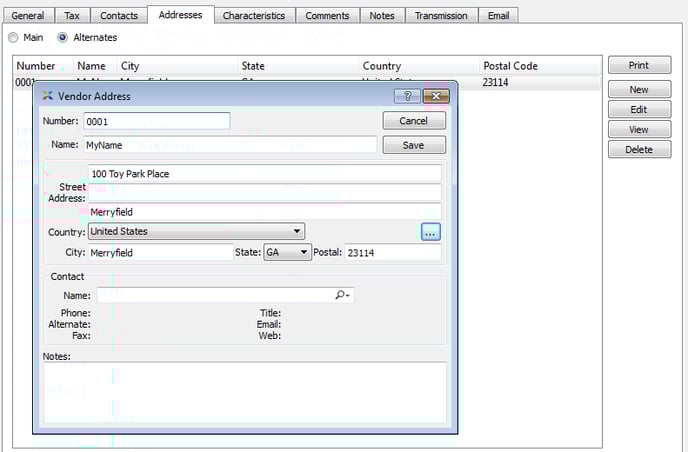The image size is (688, 452).
Task: Switch to the Email tab
Action: (498, 16)
